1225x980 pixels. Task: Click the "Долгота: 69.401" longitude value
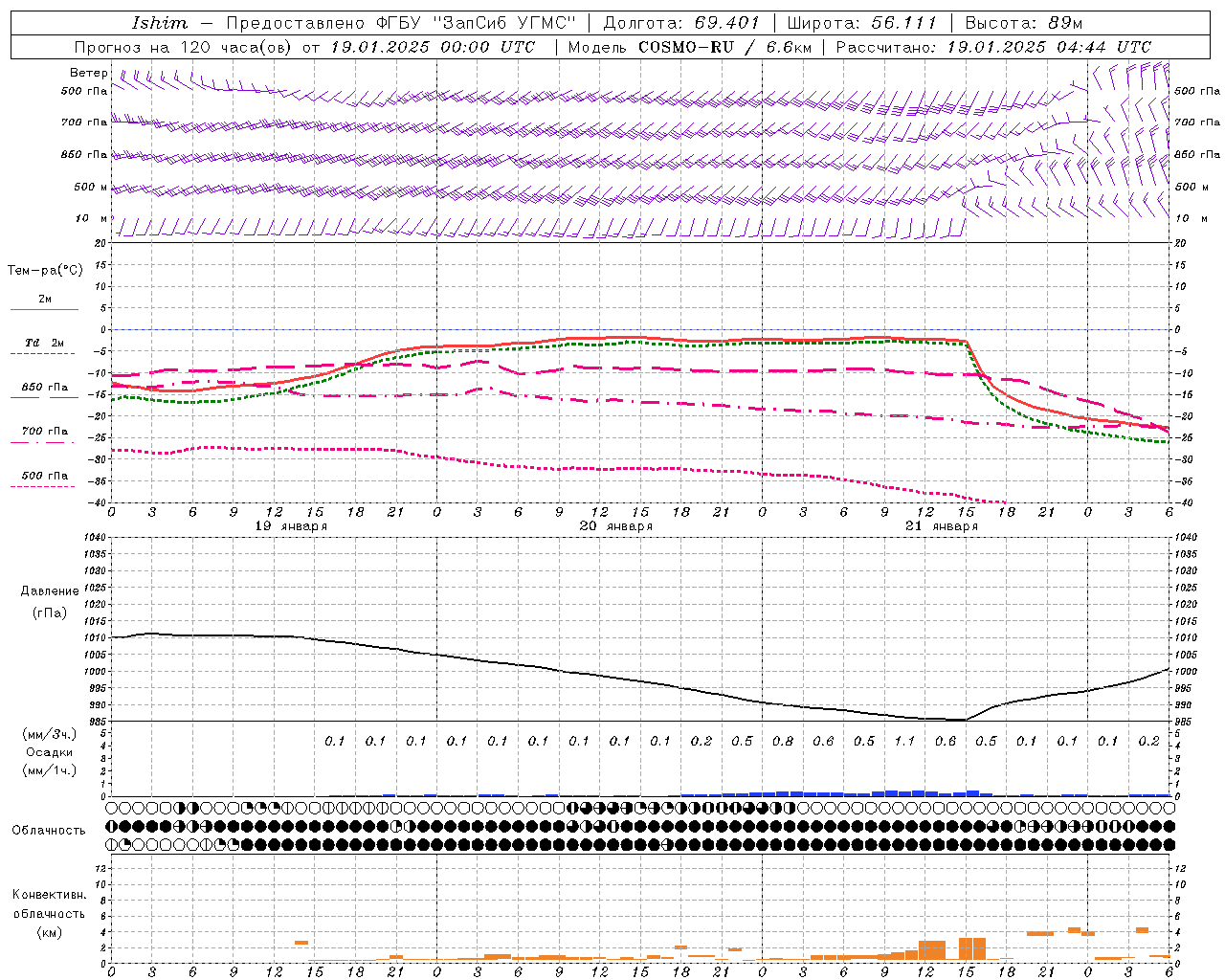point(681,23)
